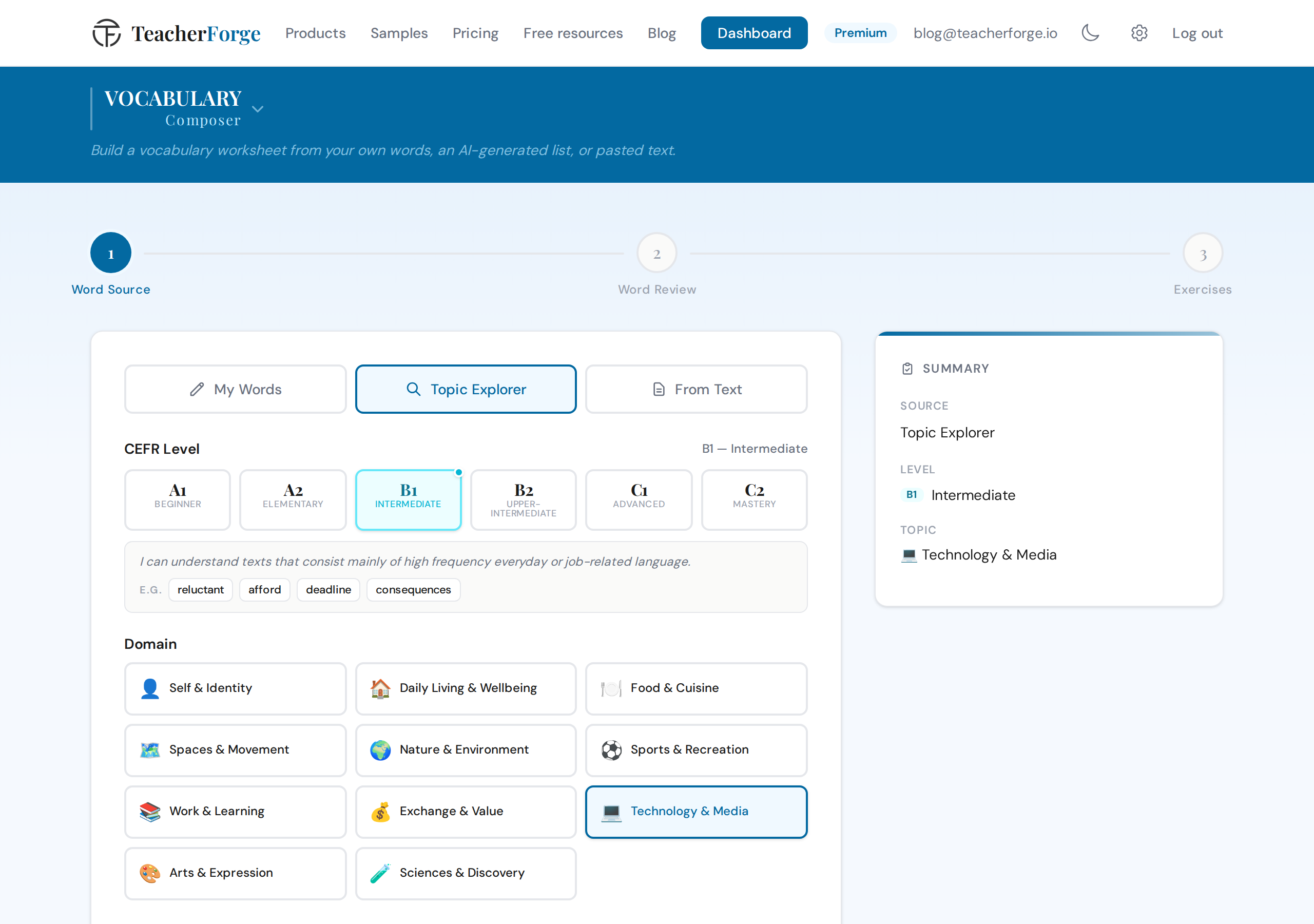This screenshot has height=924, width=1314.
Task: Go to step 2 Word Review
Action: (x=657, y=253)
